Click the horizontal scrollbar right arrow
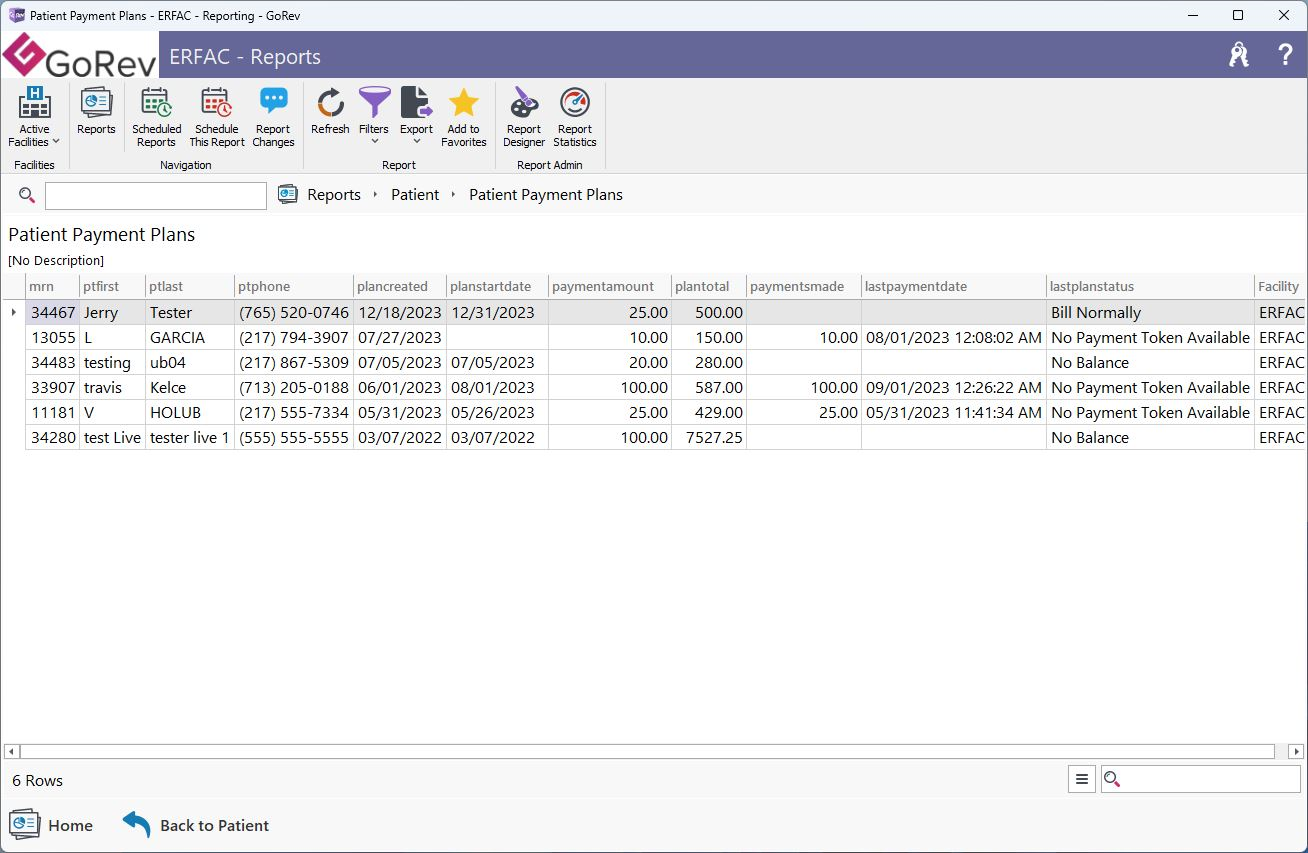 pos(1296,751)
